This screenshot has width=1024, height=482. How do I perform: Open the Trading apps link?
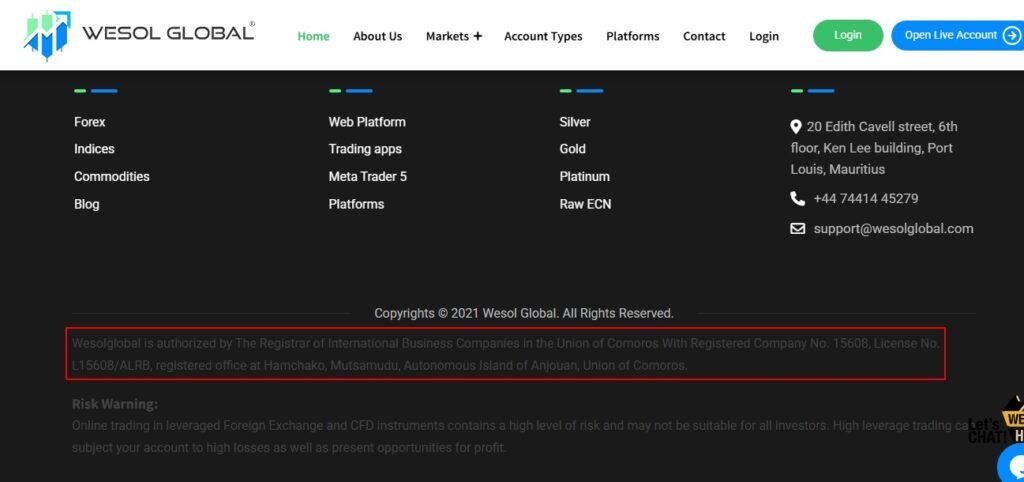pos(365,149)
